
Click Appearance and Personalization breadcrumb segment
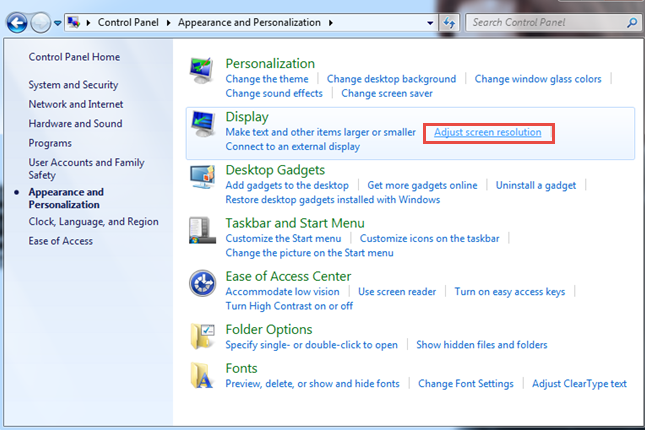249,22
